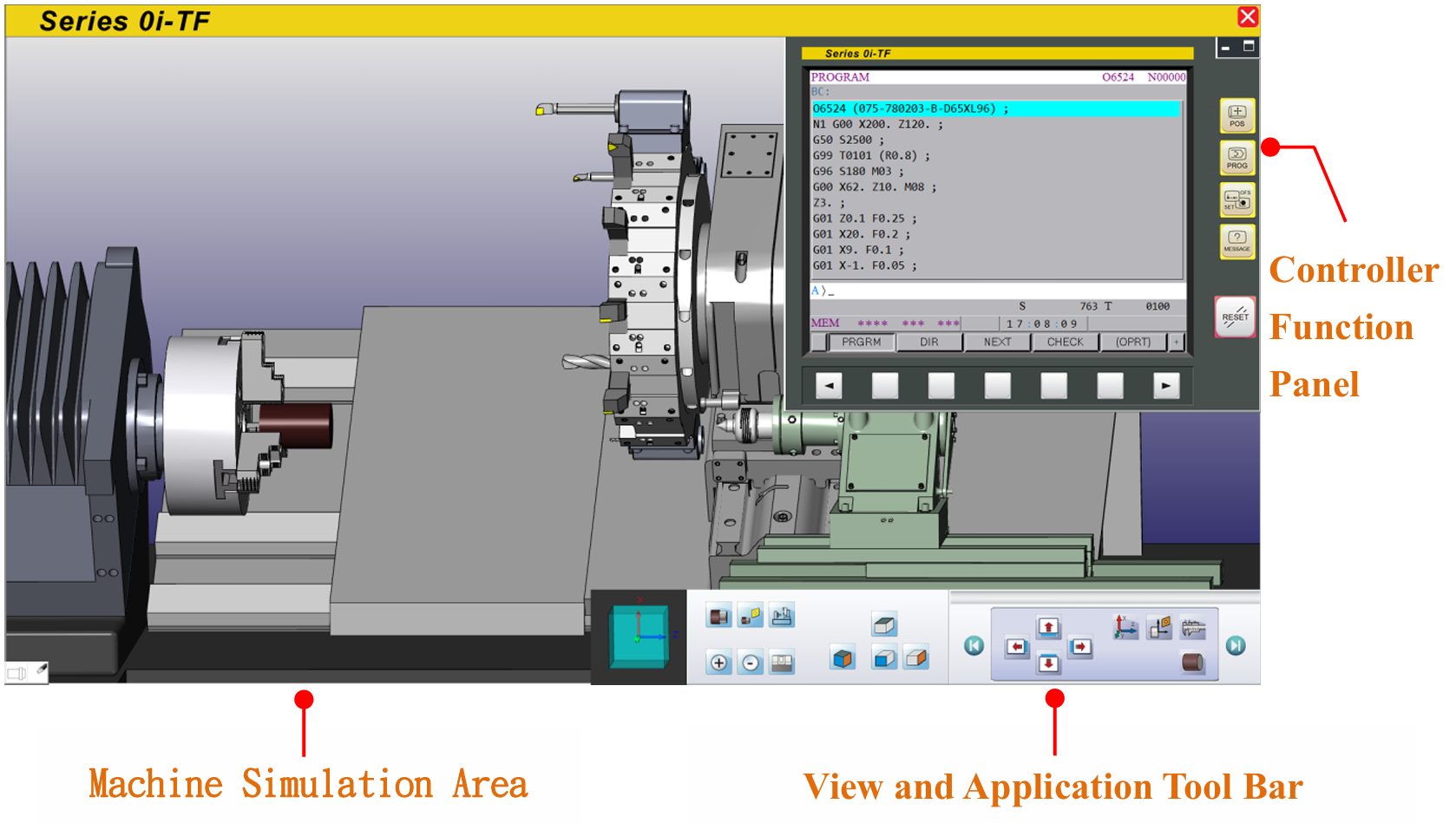
Task: Open the multi-viewport layout icon
Action: click(x=782, y=663)
